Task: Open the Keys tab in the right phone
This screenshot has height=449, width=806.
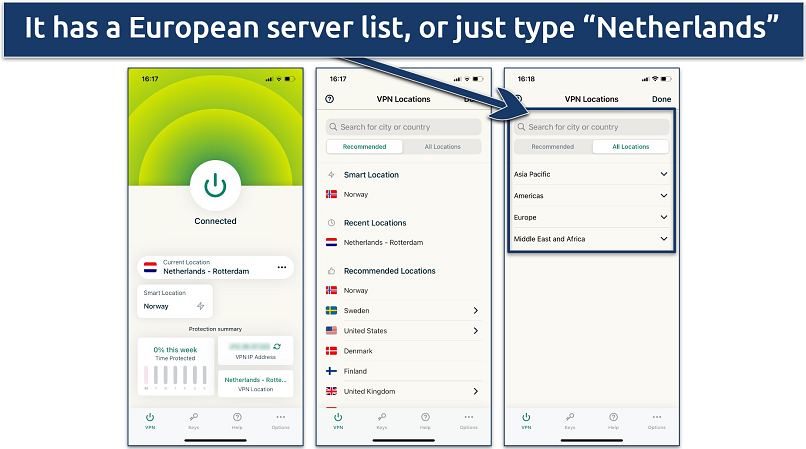Action: (570, 420)
